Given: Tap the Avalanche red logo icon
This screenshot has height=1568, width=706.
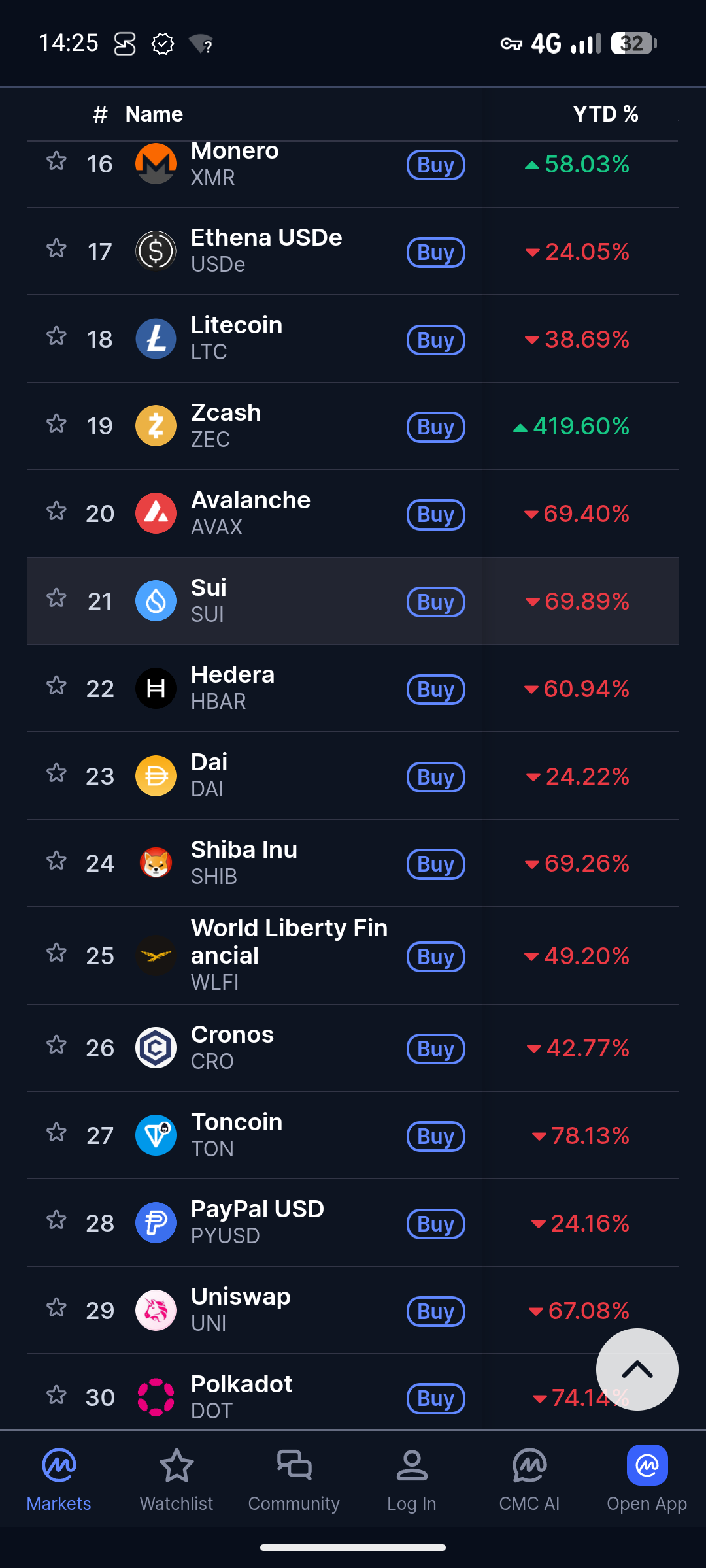Looking at the screenshot, I should 156,514.
